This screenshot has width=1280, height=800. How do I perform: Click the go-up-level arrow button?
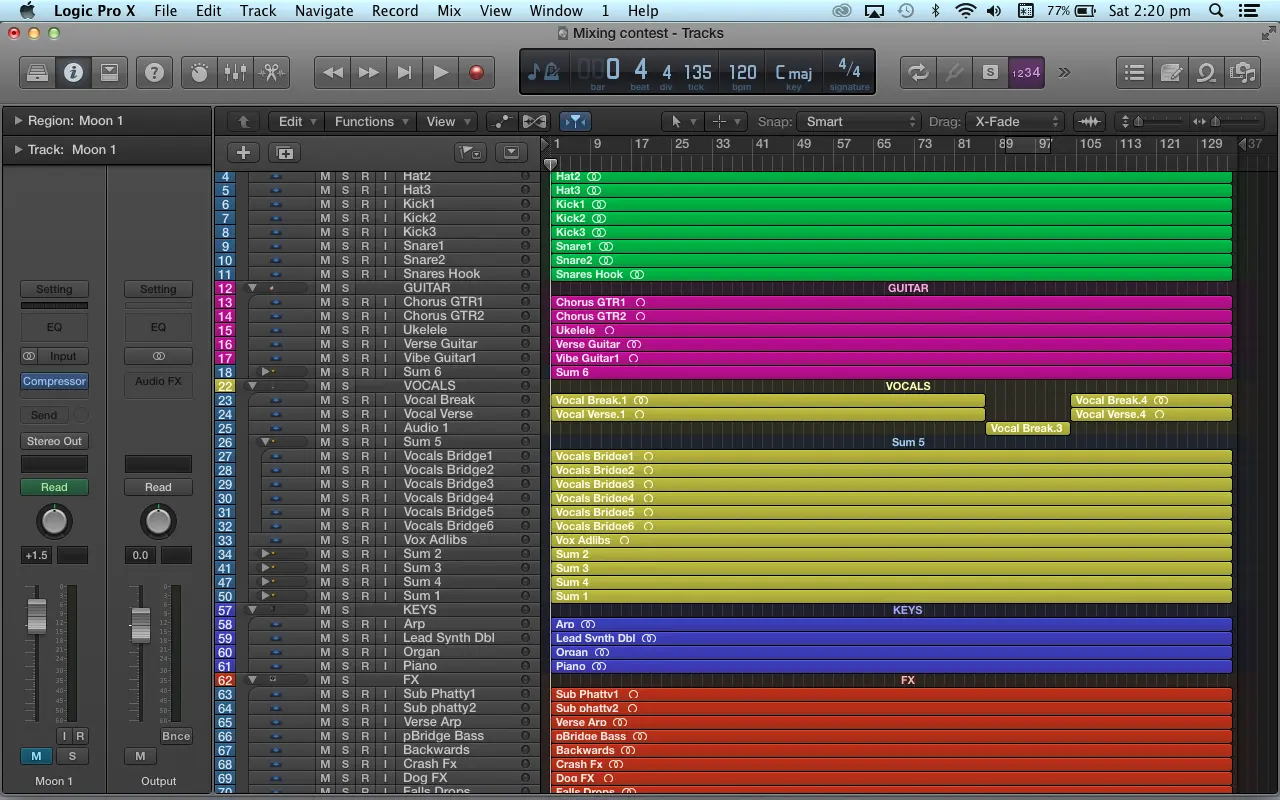coord(243,121)
